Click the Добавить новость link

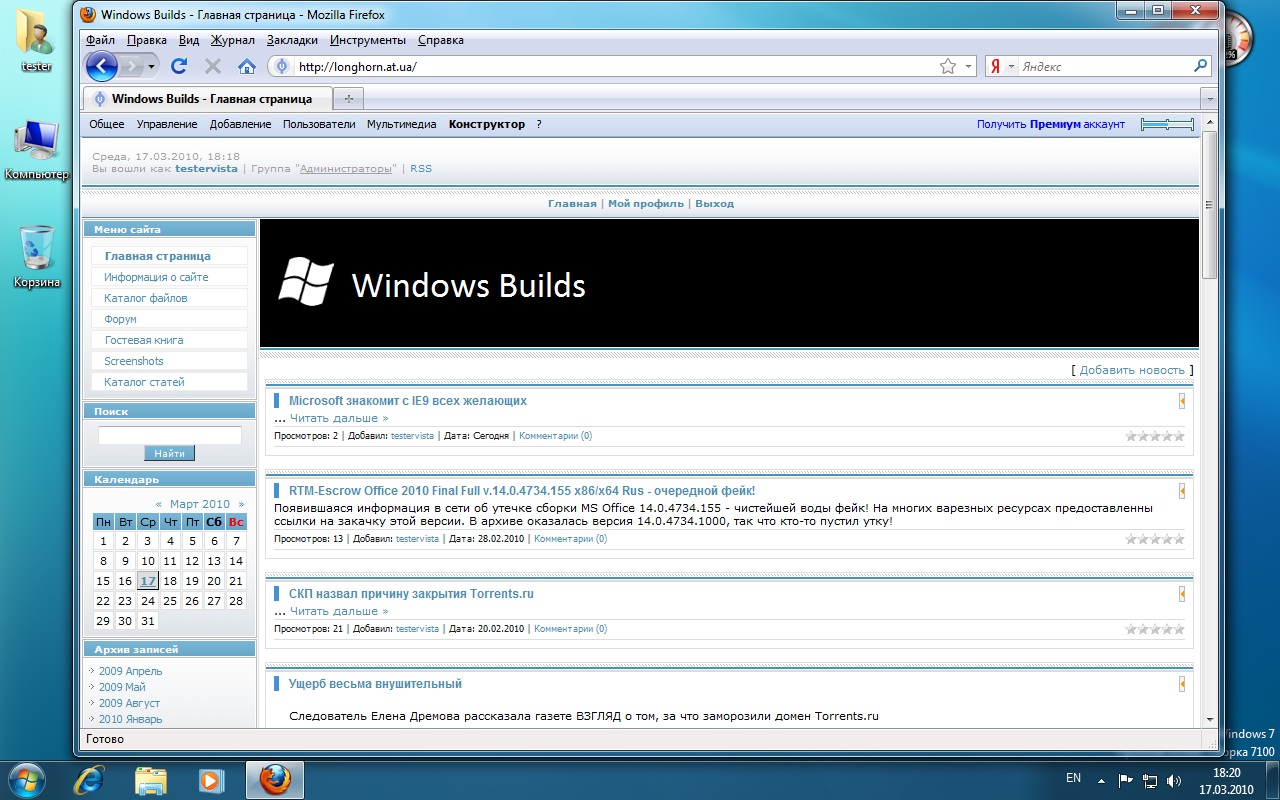[x=1132, y=370]
